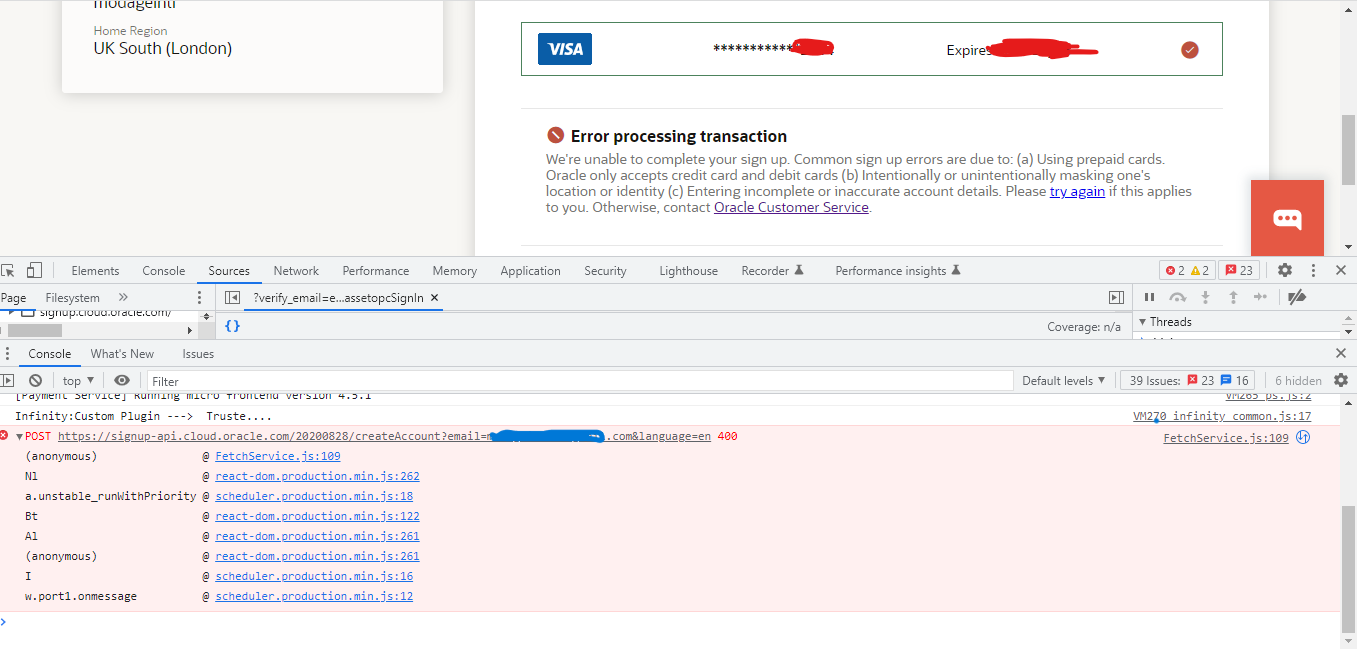Toggle the console sidebar icon
This screenshot has width=1357, height=649.
pyautogui.click(x=8, y=380)
